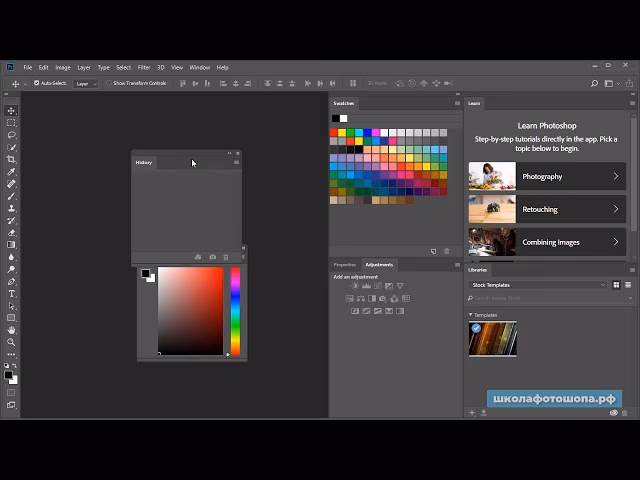Select the Blur tool
This screenshot has height=480, width=640.
pos(11,257)
